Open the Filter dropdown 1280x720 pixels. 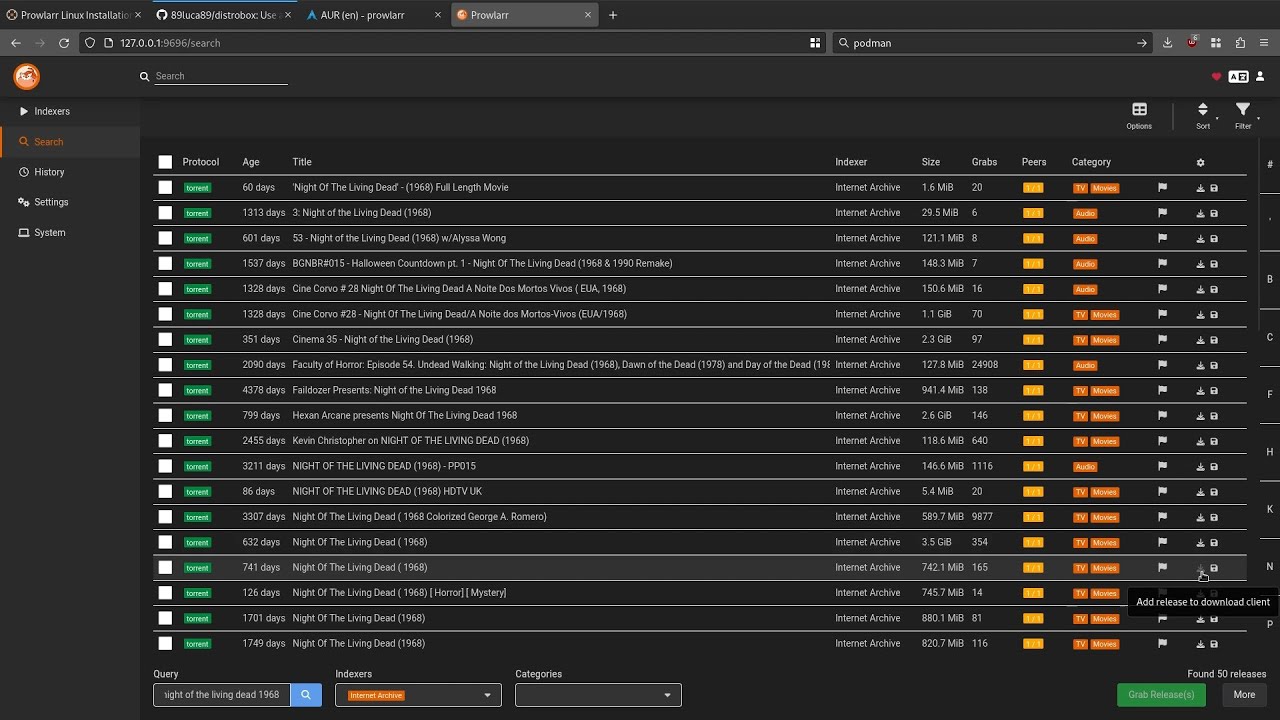(1243, 116)
